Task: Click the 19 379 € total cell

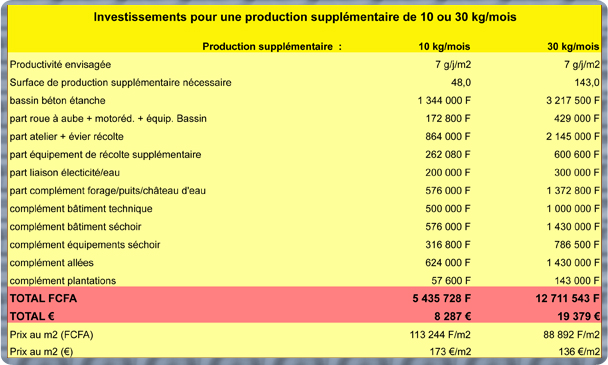Action: click(579, 317)
